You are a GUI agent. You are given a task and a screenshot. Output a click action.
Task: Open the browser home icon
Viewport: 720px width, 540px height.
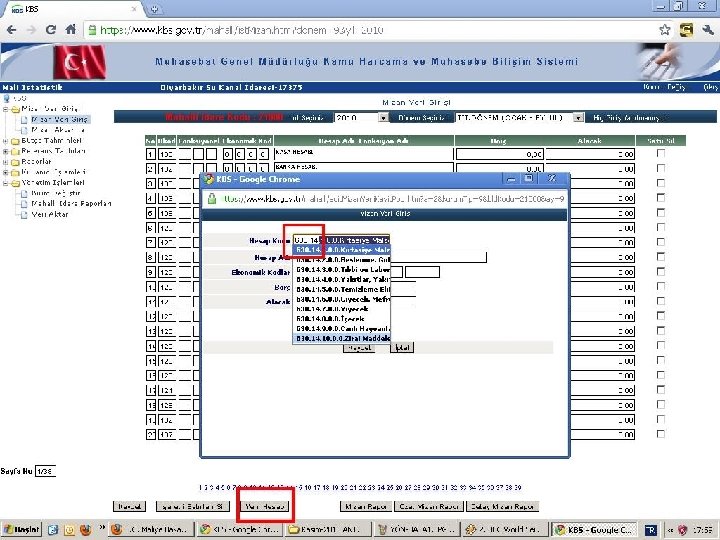click(70, 30)
